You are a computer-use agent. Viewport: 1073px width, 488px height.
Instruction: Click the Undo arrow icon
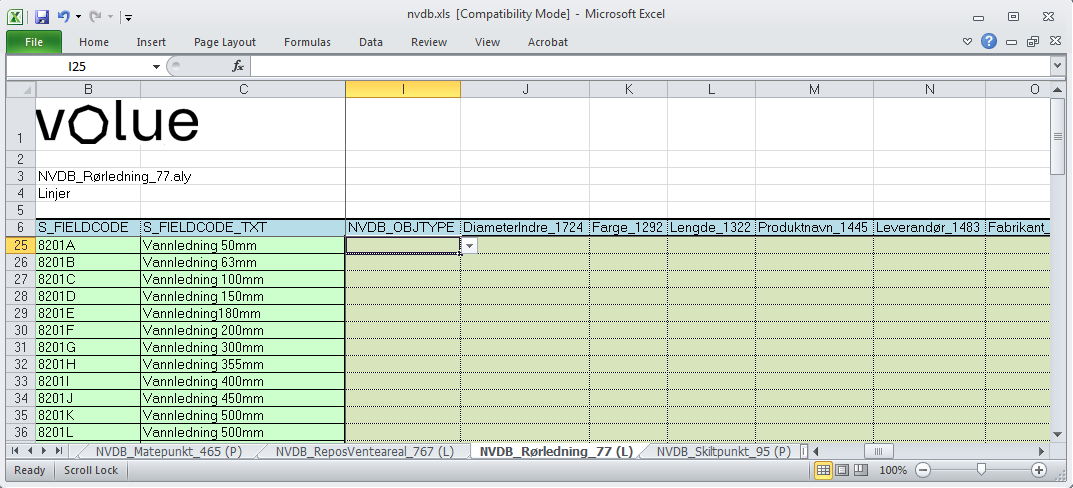[x=64, y=16]
